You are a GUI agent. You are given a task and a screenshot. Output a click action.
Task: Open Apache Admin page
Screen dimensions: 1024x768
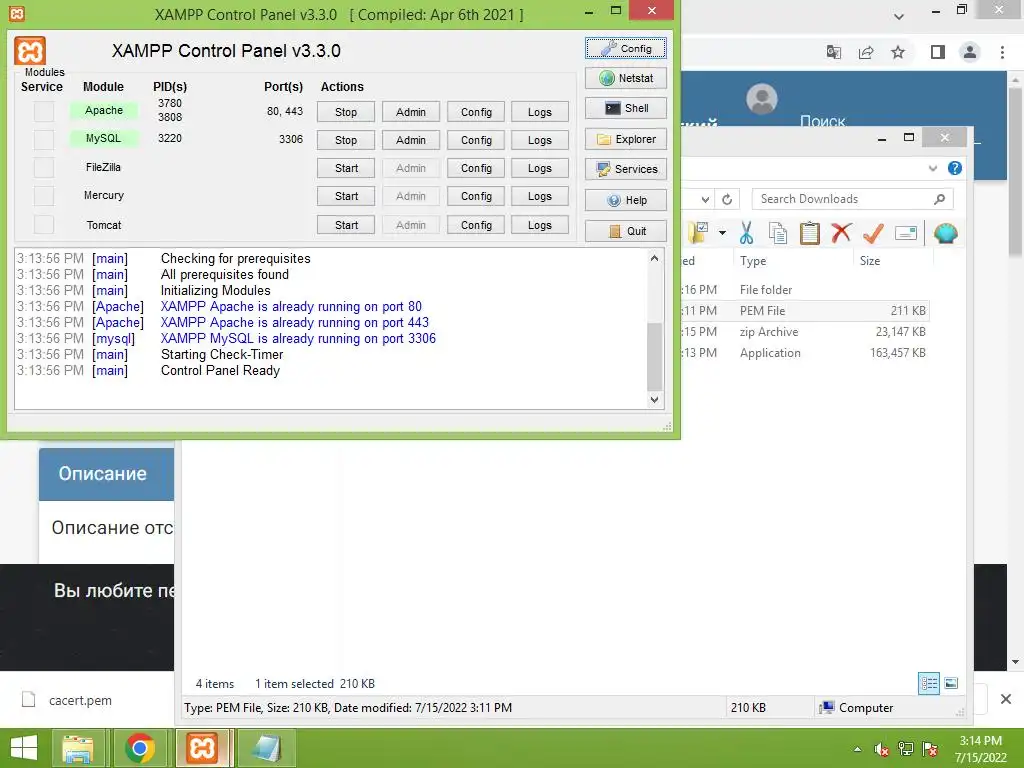411,112
